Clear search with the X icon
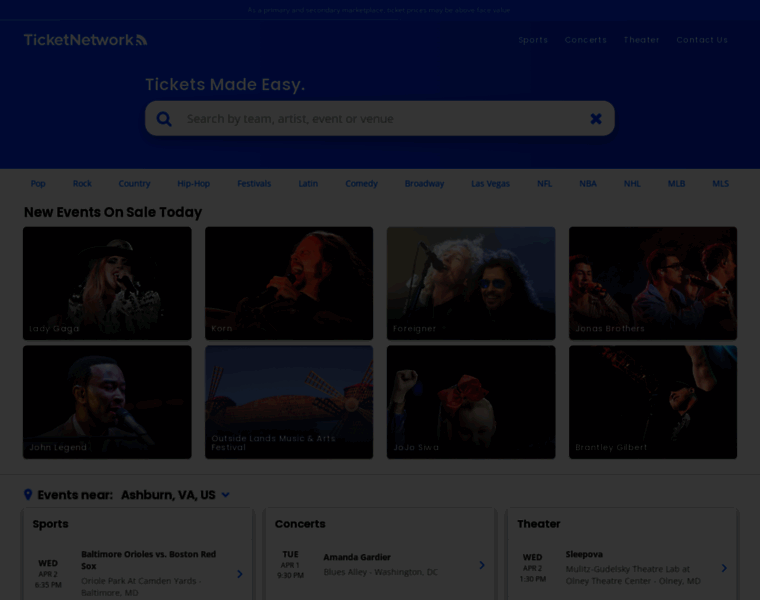760x600 pixels. pos(596,119)
